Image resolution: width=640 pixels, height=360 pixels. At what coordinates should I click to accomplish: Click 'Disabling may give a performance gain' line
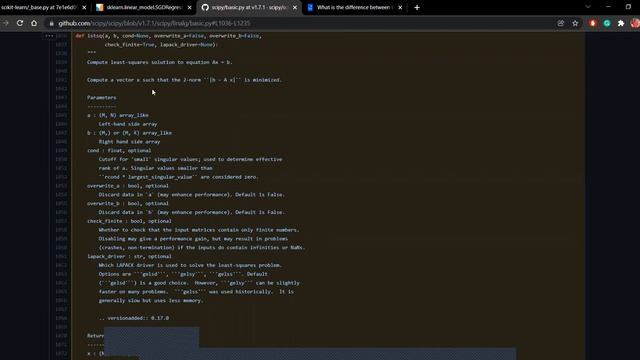pyautogui.click(x=193, y=239)
